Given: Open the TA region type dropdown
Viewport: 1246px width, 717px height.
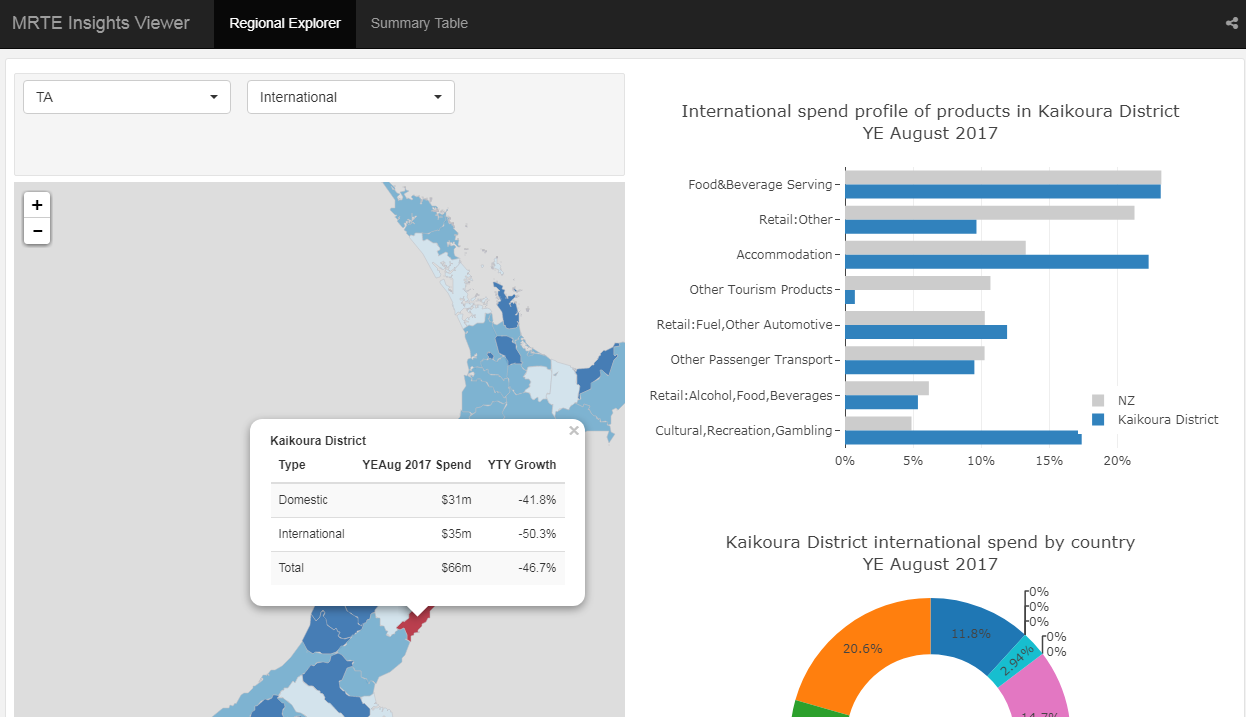Looking at the screenshot, I should (x=127, y=97).
